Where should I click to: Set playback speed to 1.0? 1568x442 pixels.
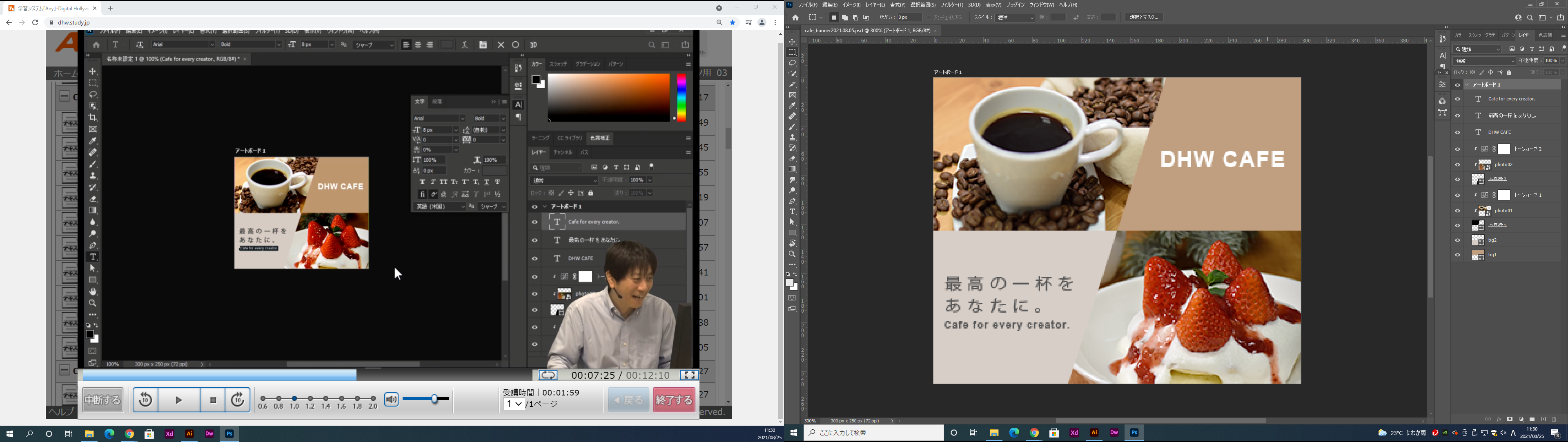coord(294,399)
